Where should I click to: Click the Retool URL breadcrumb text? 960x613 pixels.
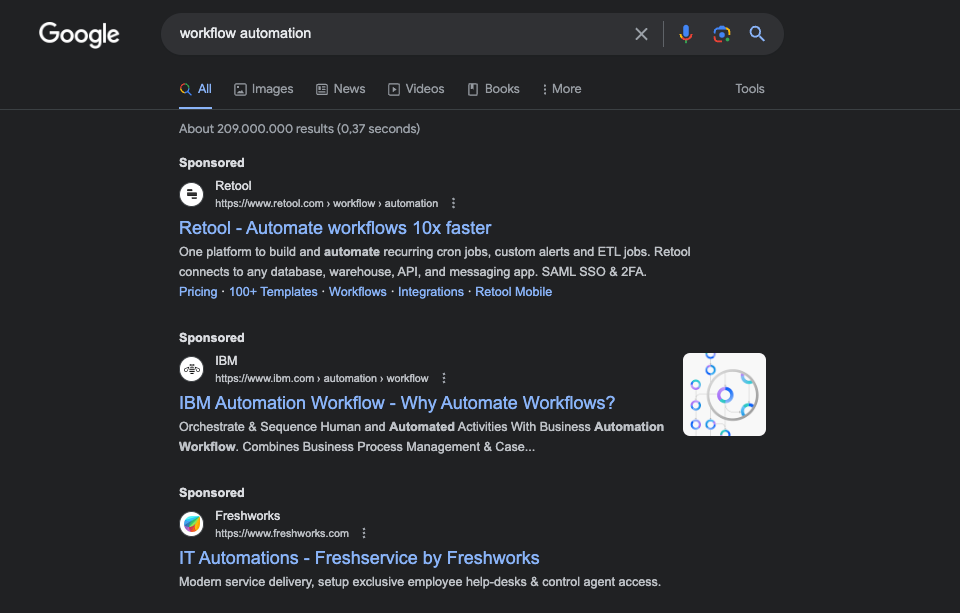[326, 203]
